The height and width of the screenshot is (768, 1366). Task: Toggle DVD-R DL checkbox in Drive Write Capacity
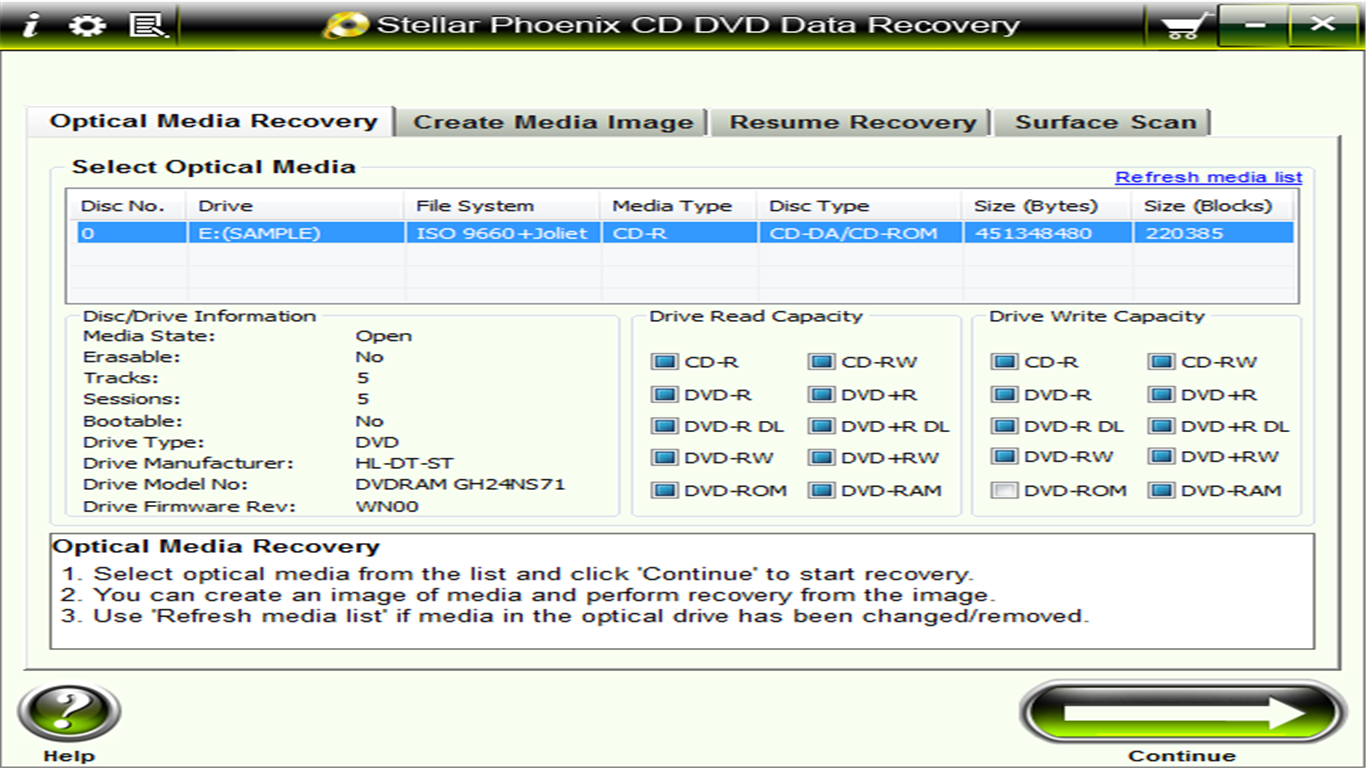[x=1004, y=426]
